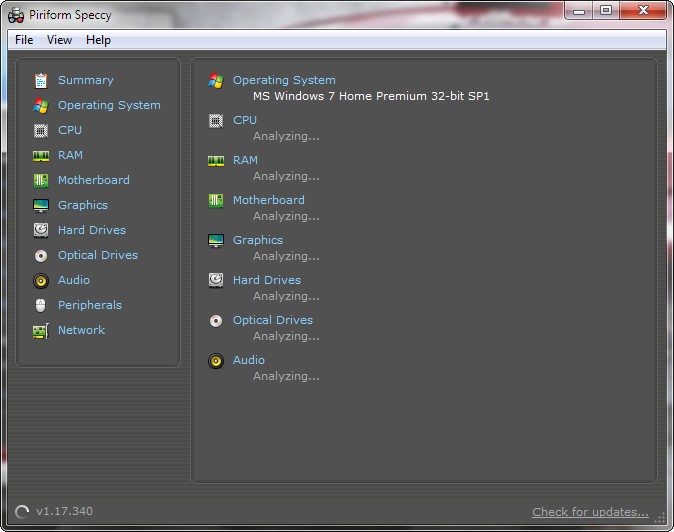Click the v1.17.340 version label
The height and width of the screenshot is (532, 674).
coord(64,511)
